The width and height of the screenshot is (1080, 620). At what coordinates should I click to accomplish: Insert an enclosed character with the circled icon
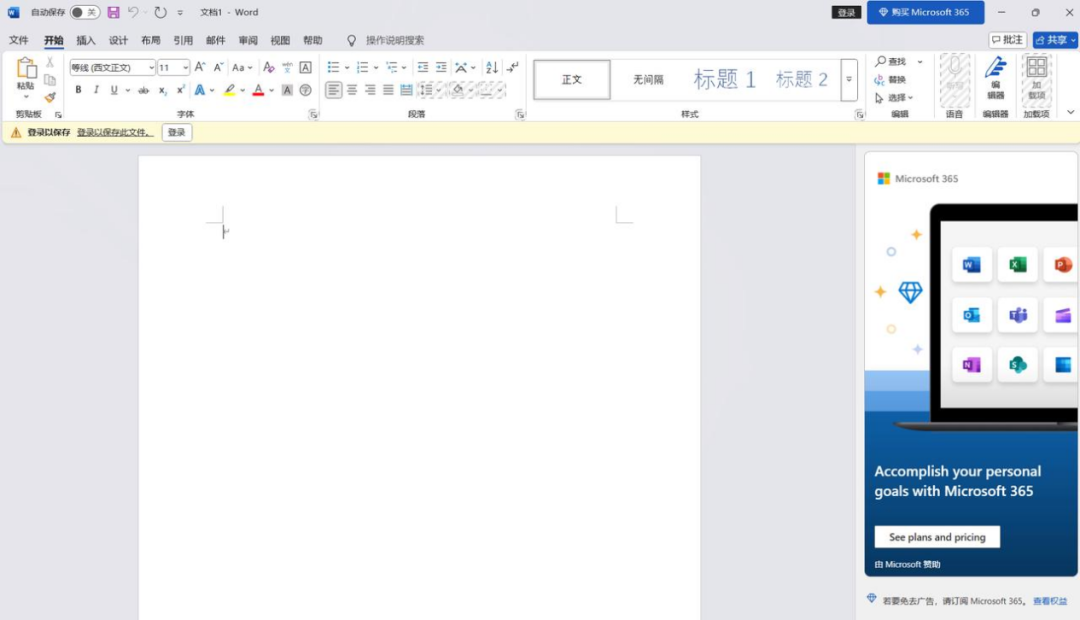click(x=305, y=90)
